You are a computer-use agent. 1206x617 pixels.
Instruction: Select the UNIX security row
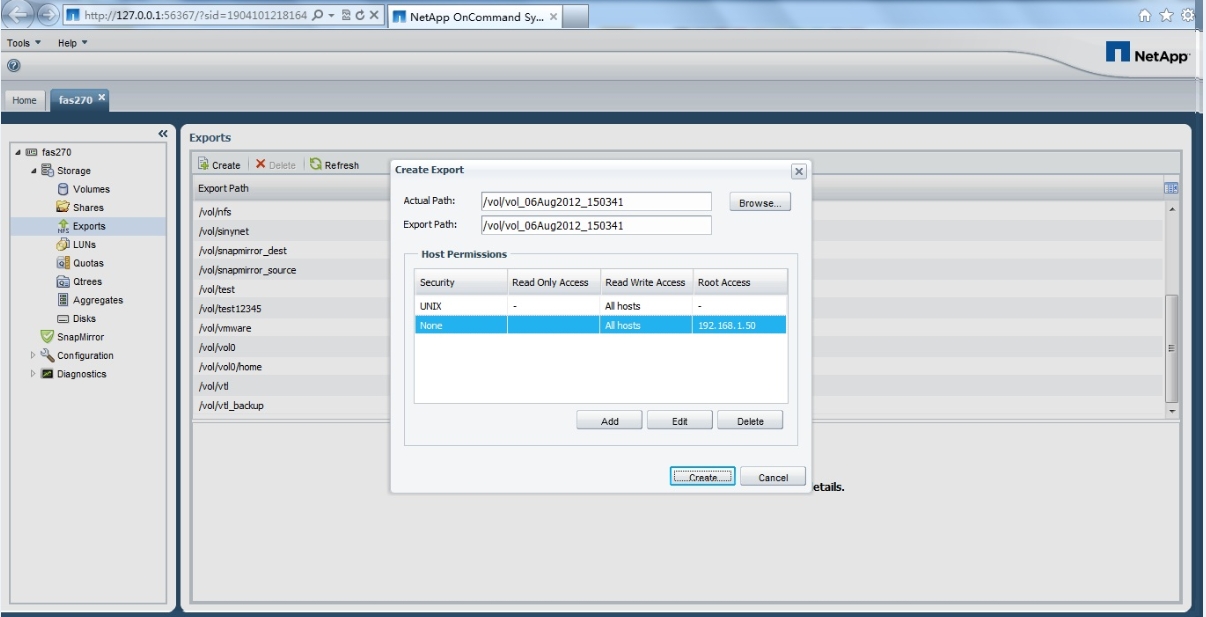pos(600,306)
